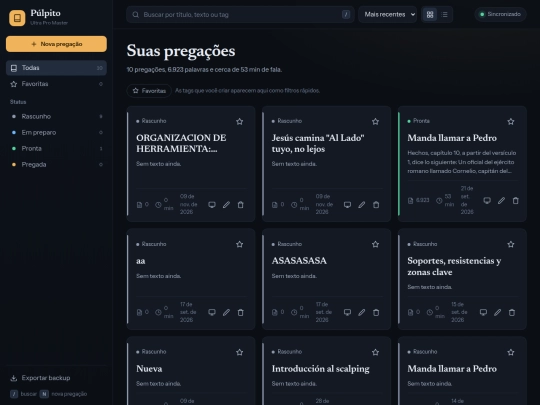Present the aa sermon

pyautogui.click(x=212, y=312)
